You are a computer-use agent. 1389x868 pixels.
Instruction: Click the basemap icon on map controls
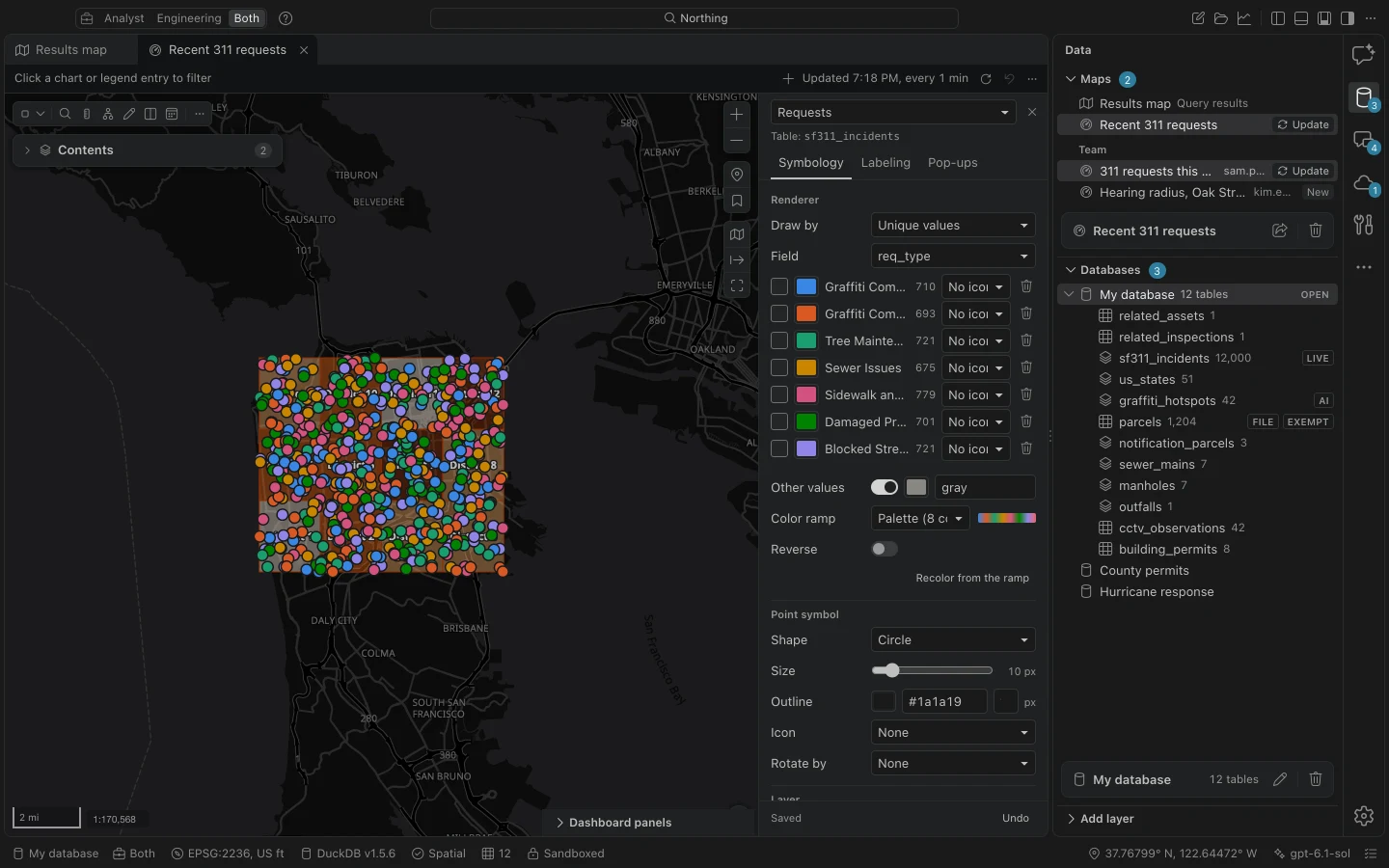737,234
